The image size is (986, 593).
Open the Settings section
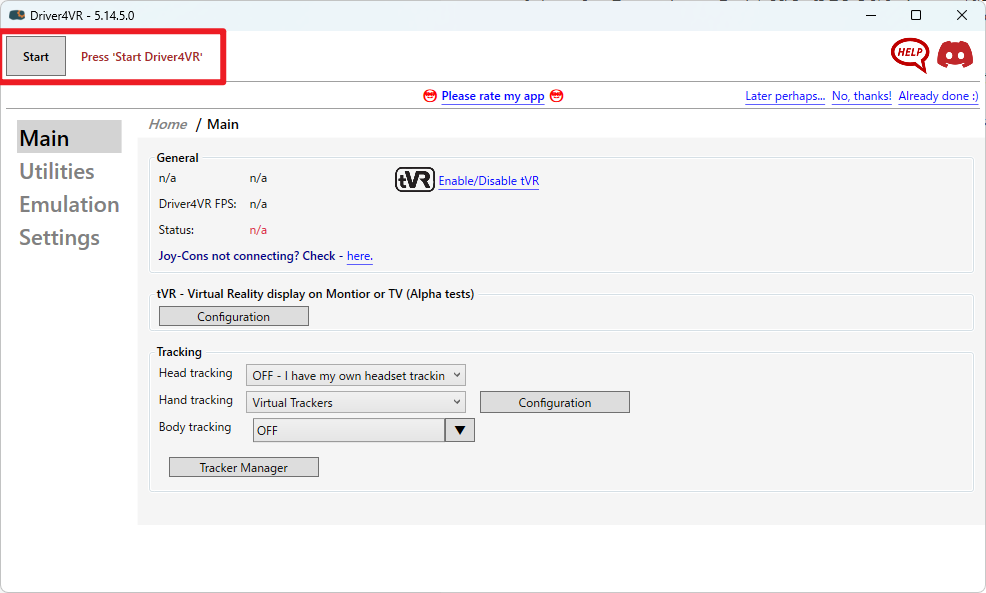point(59,238)
